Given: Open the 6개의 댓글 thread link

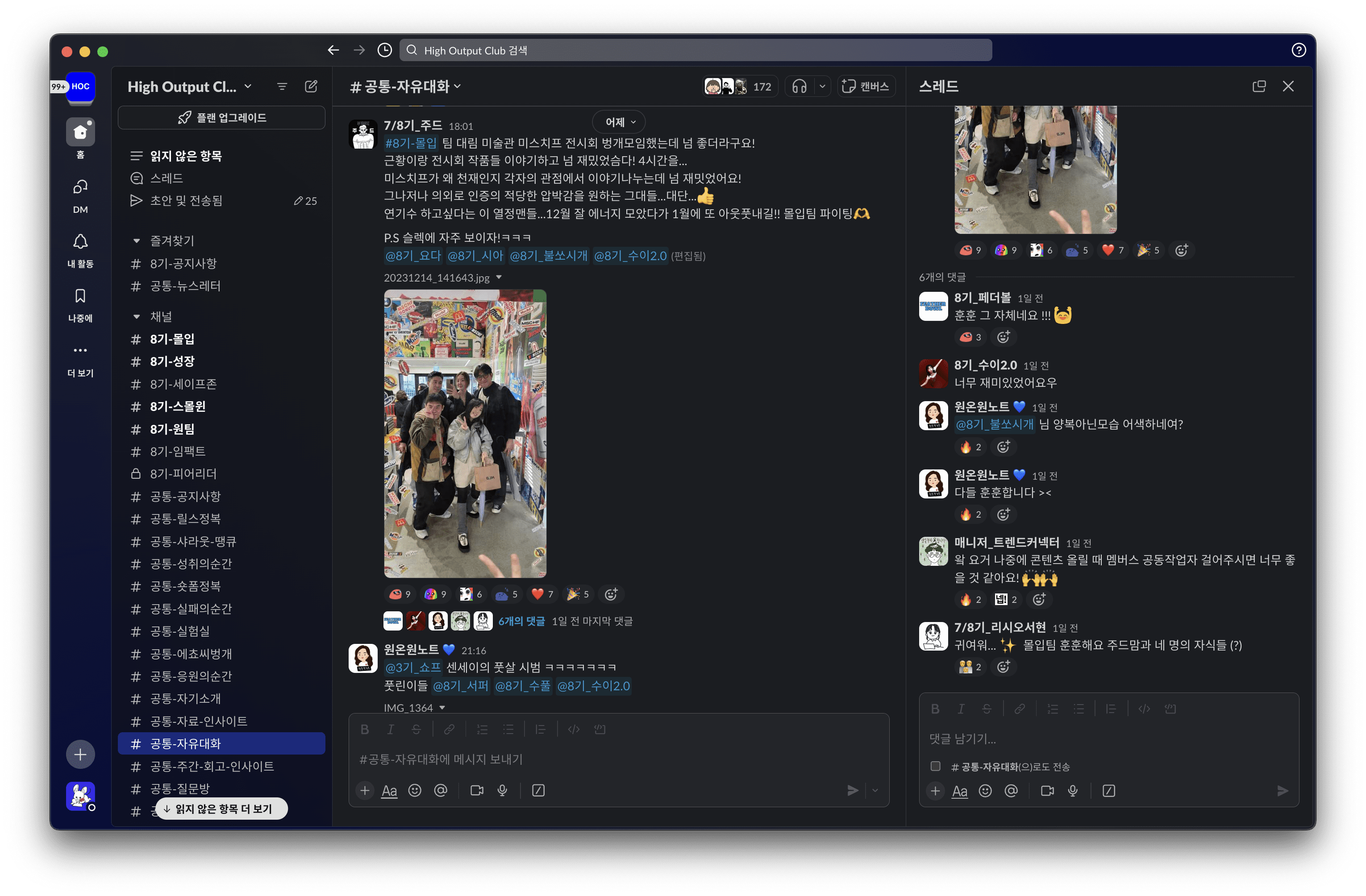Looking at the screenshot, I should 521,621.
